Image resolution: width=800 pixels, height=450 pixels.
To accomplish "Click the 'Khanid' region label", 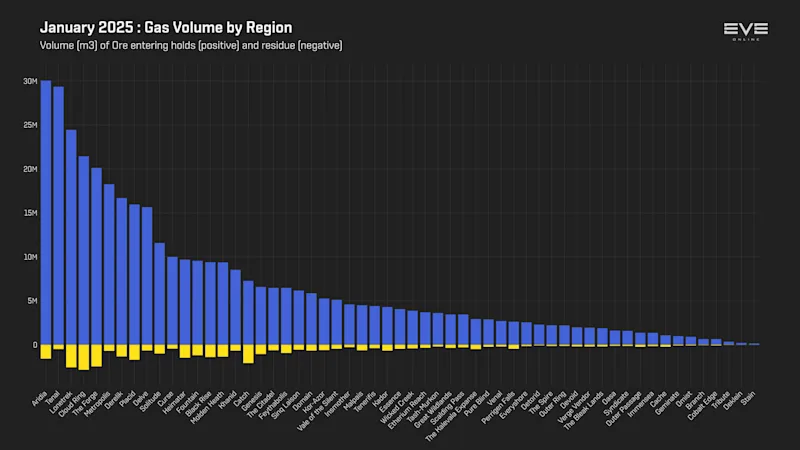I will coord(228,399).
